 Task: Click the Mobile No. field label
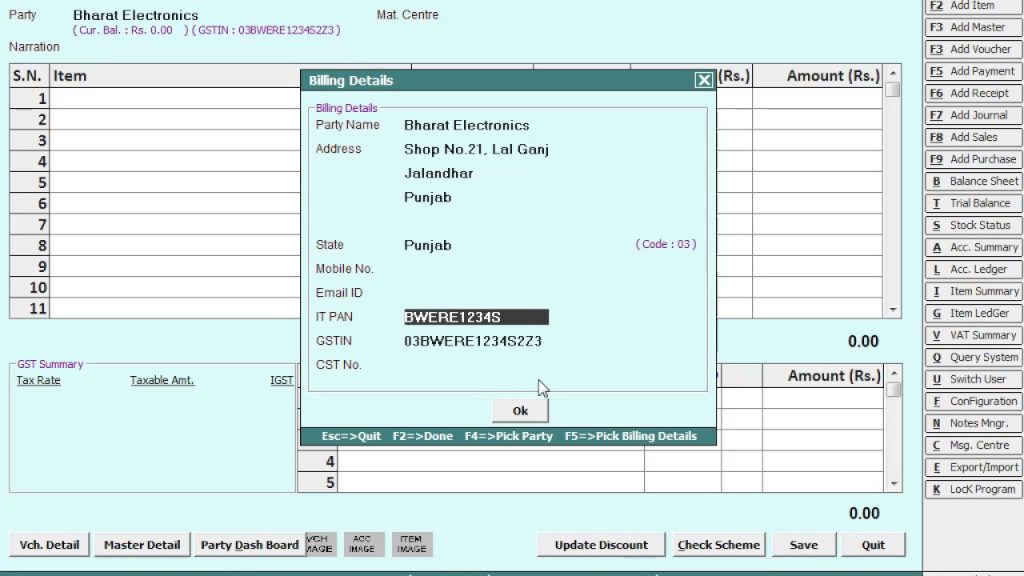point(344,269)
